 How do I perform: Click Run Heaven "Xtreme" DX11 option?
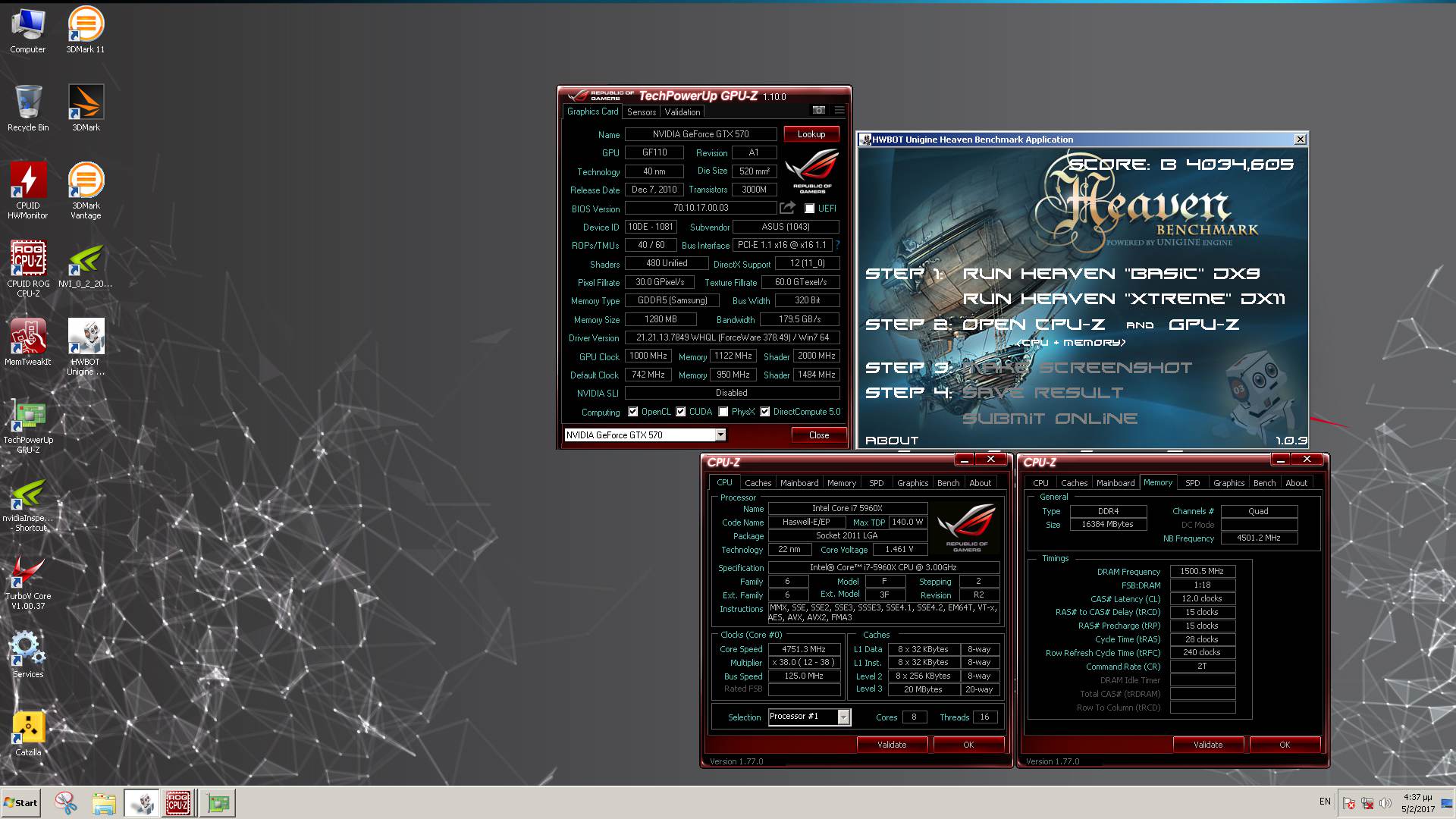tap(1124, 299)
